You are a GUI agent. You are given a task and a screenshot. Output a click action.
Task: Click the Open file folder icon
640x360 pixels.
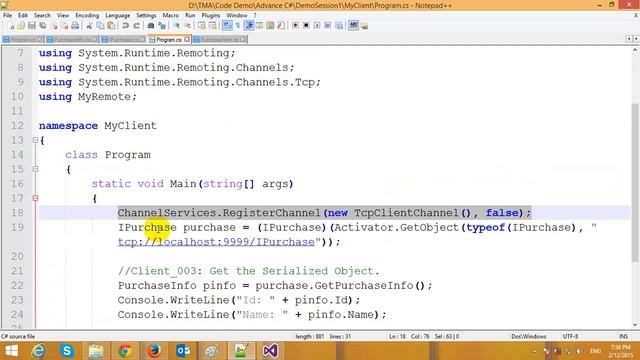coord(21,26)
